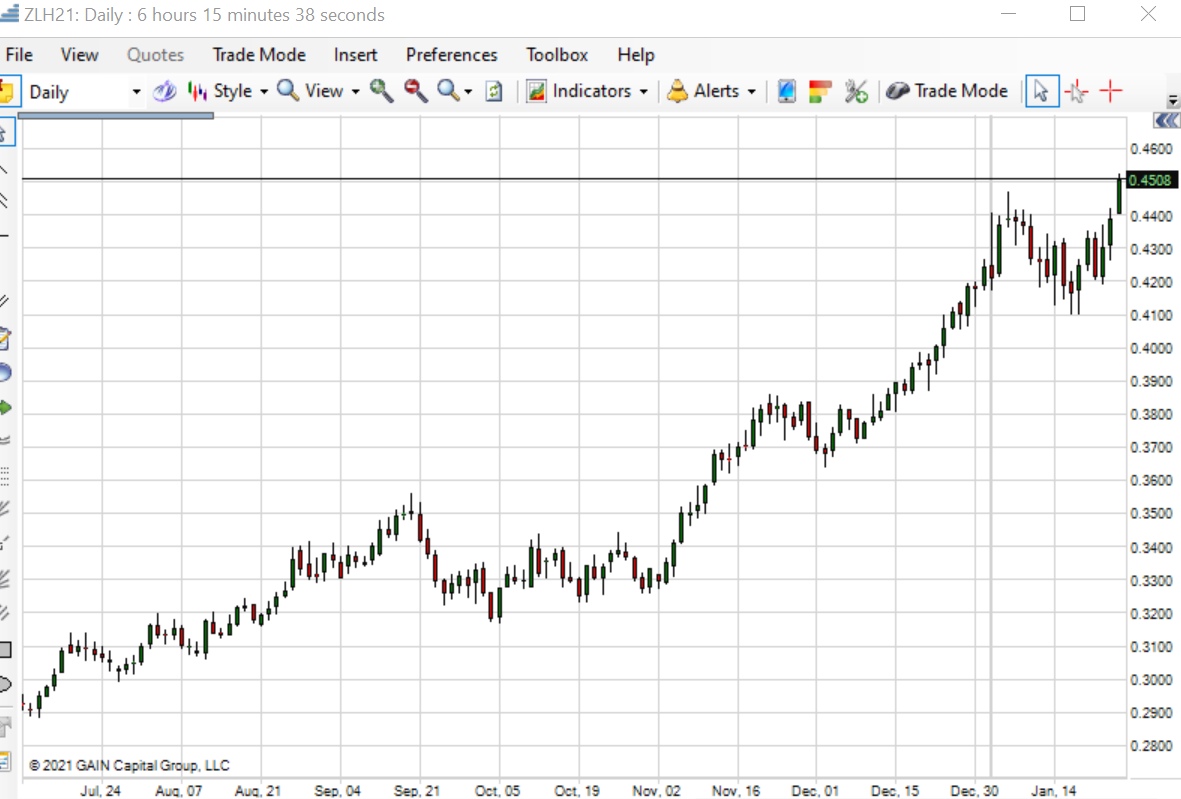The height and width of the screenshot is (799, 1181).
Task: Maximize the ZLH21 chart window
Action: pos(1078,14)
